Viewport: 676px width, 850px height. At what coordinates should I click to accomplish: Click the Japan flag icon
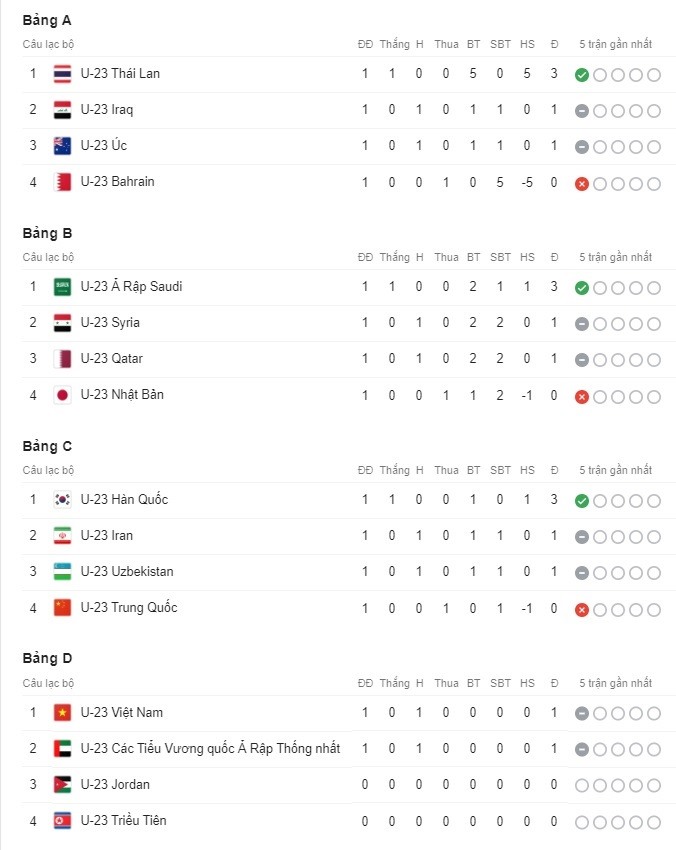tap(62, 395)
